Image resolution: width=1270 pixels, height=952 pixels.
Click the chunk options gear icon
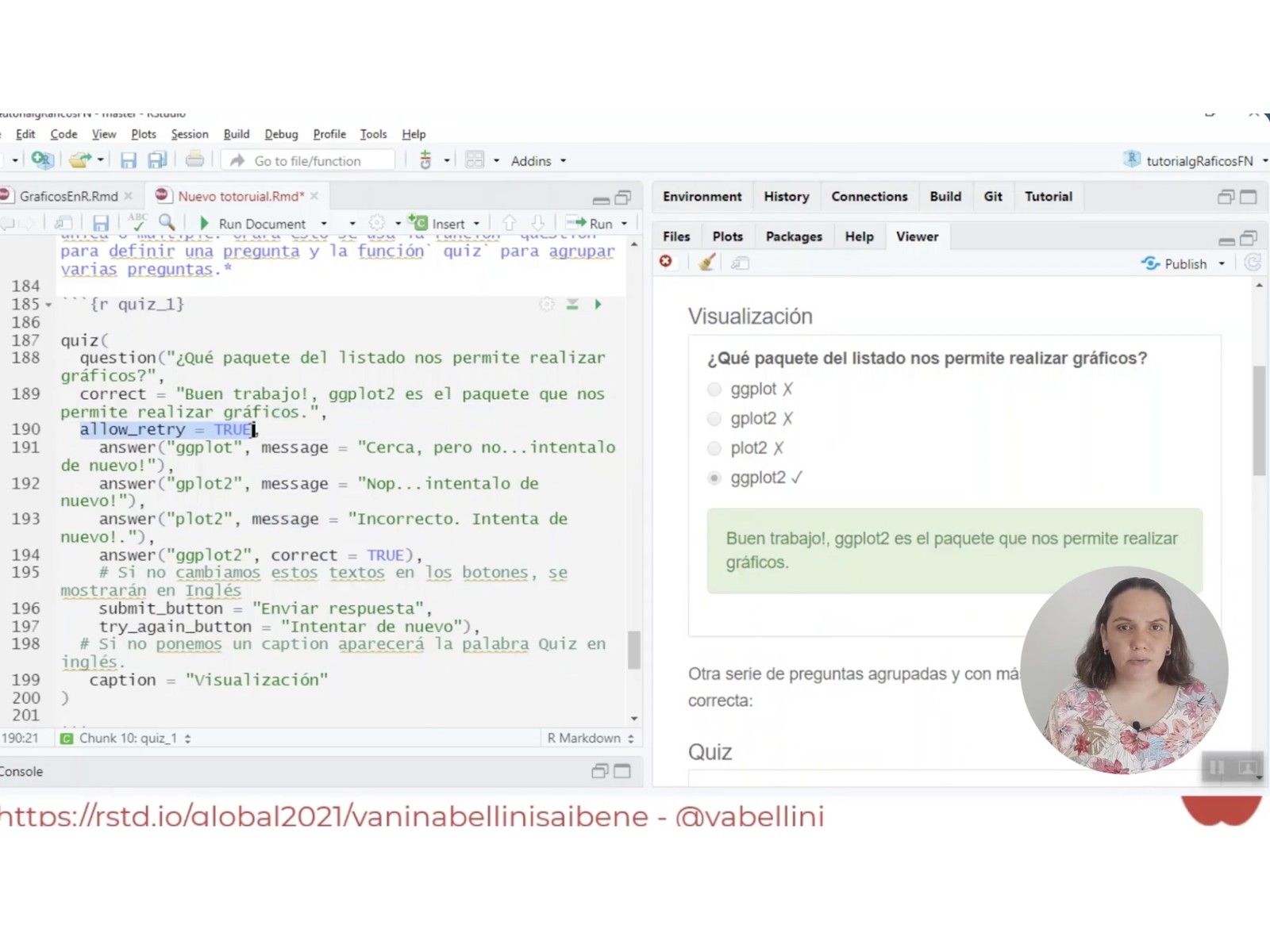point(547,304)
